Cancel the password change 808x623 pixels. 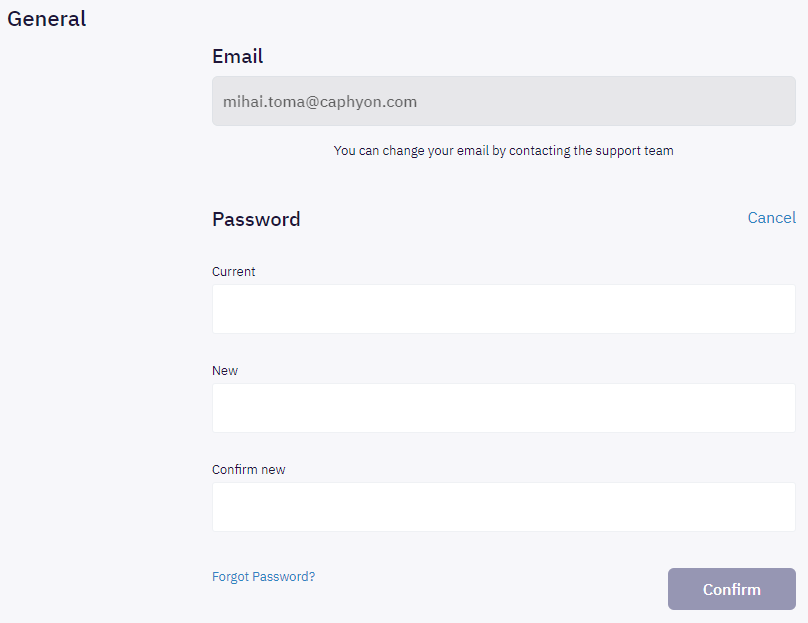(x=771, y=218)
